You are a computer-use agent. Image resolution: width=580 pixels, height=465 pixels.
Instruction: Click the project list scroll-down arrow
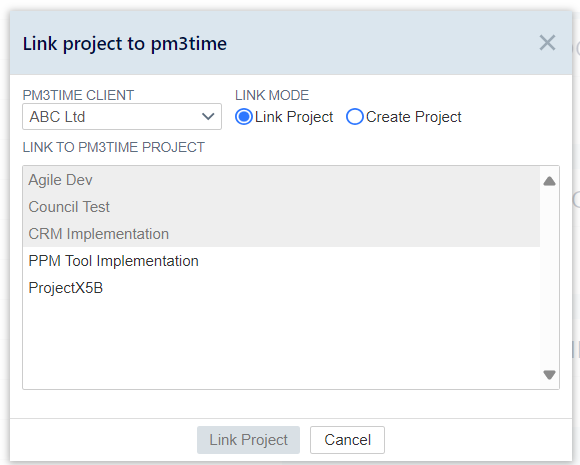click(549, 374)
